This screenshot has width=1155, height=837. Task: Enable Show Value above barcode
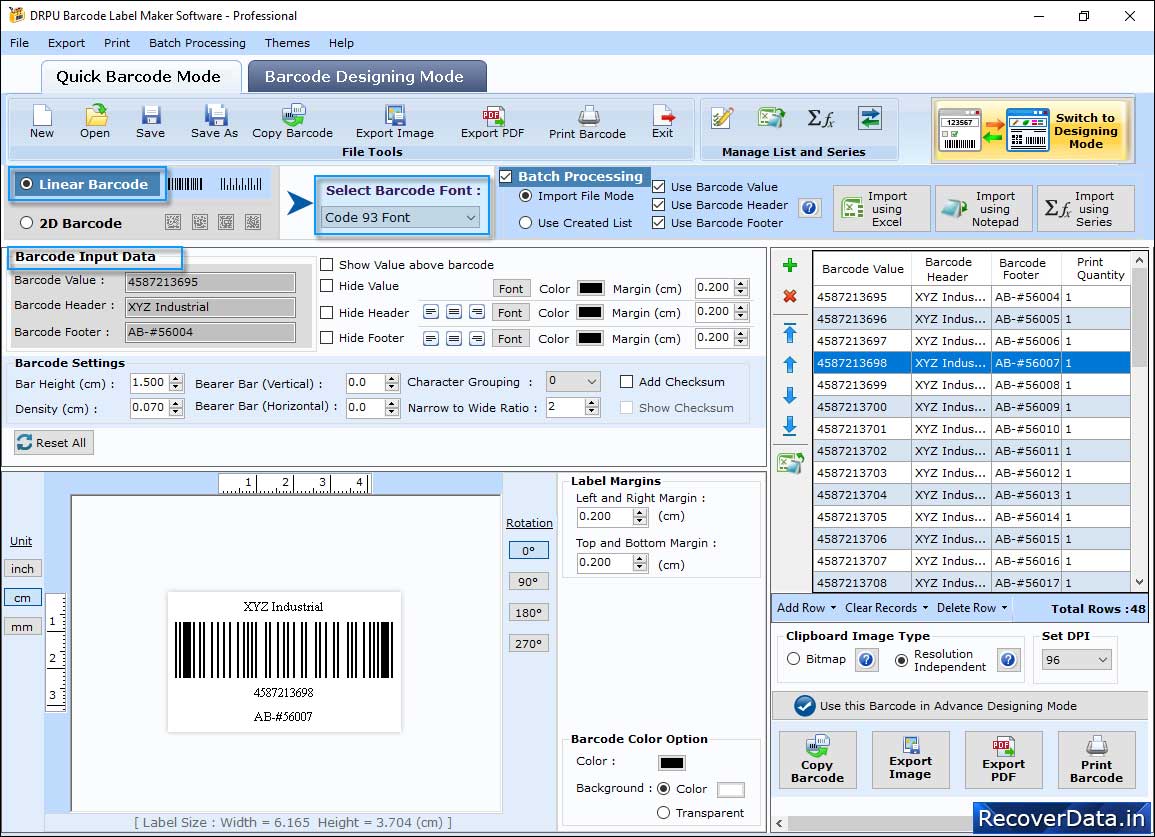click(326, 265)
